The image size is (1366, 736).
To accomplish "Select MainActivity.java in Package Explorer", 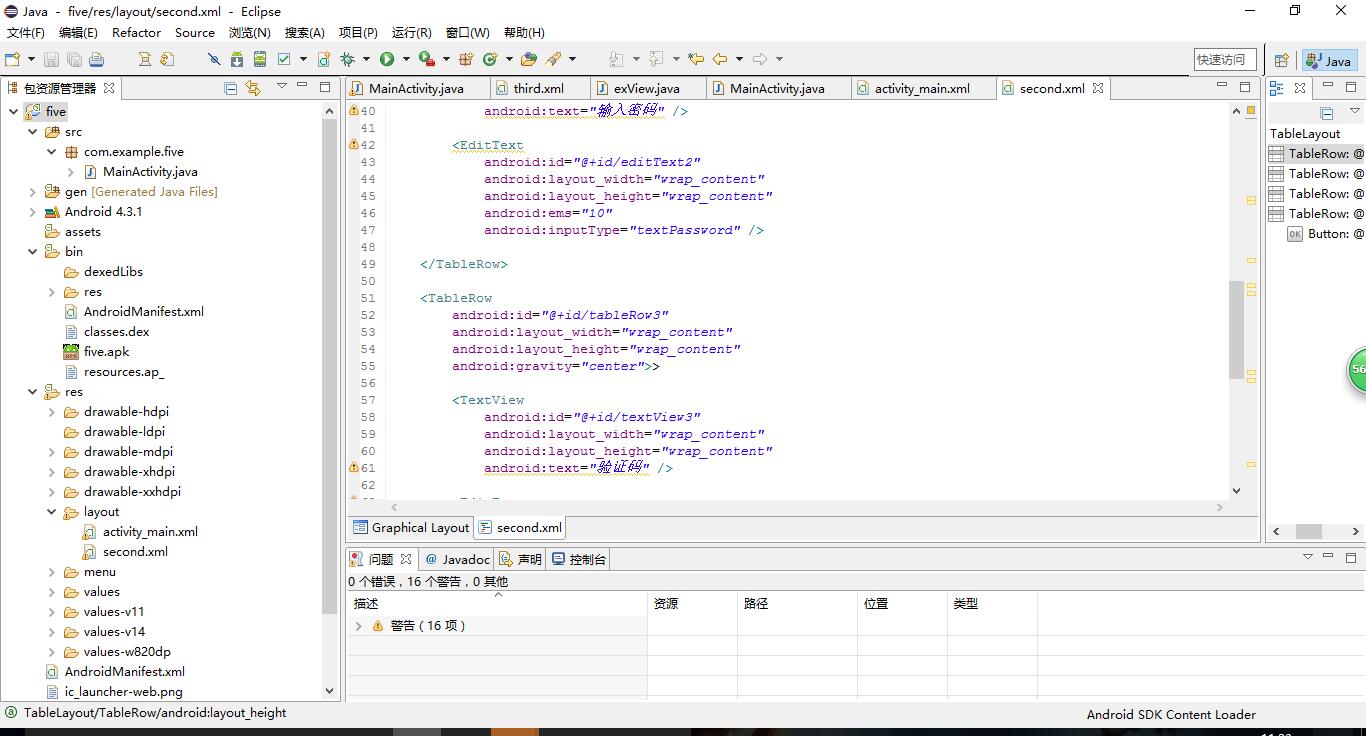I will (150, 171).
